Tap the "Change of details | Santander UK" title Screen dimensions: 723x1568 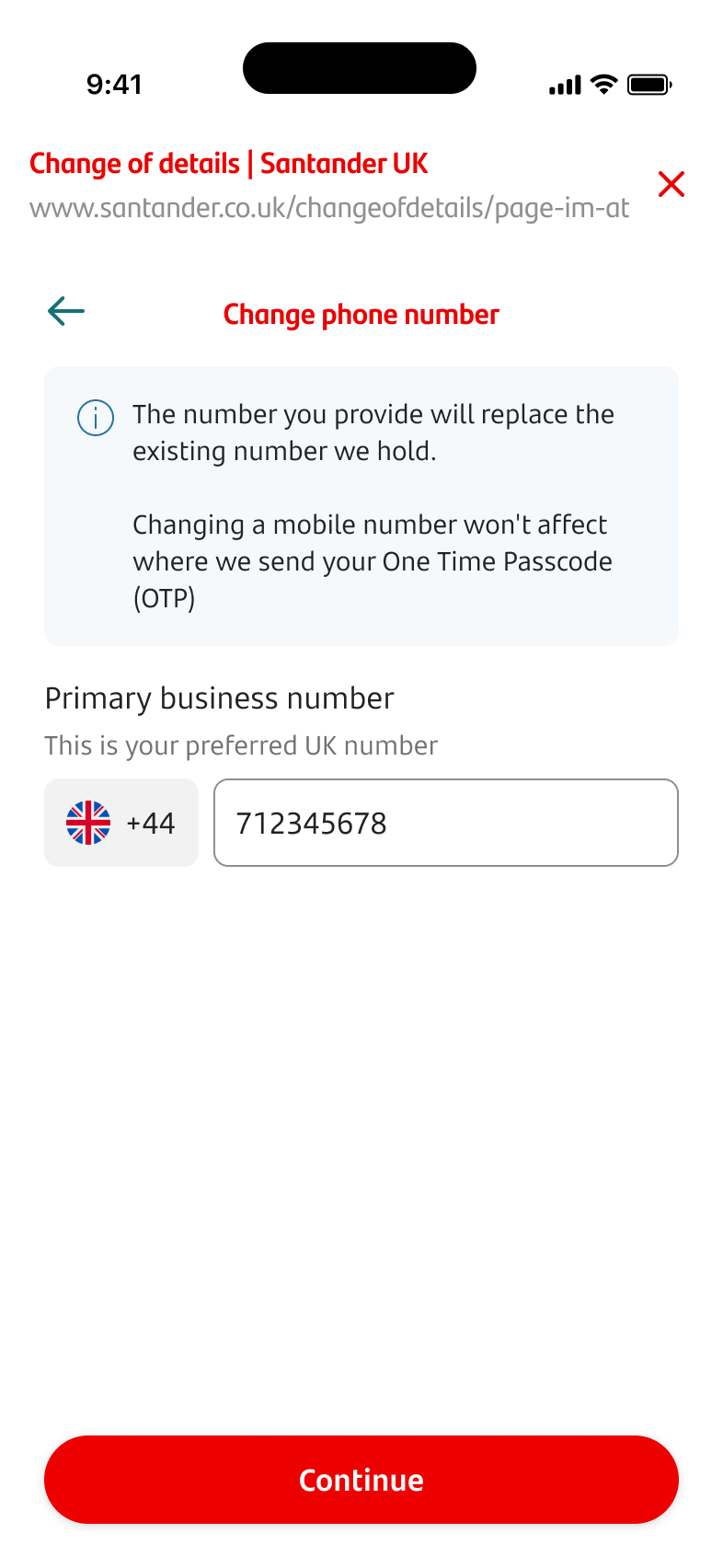pos(229,164)
